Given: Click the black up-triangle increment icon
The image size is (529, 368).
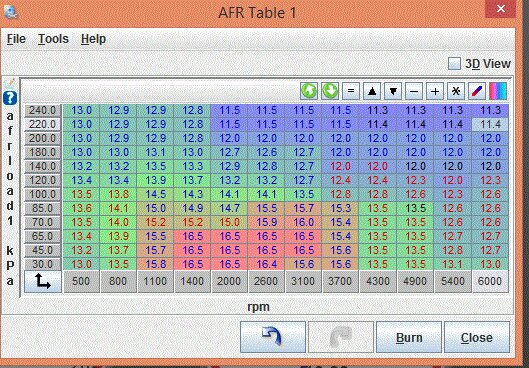Looking at the screenshot, I should (372, 91).
